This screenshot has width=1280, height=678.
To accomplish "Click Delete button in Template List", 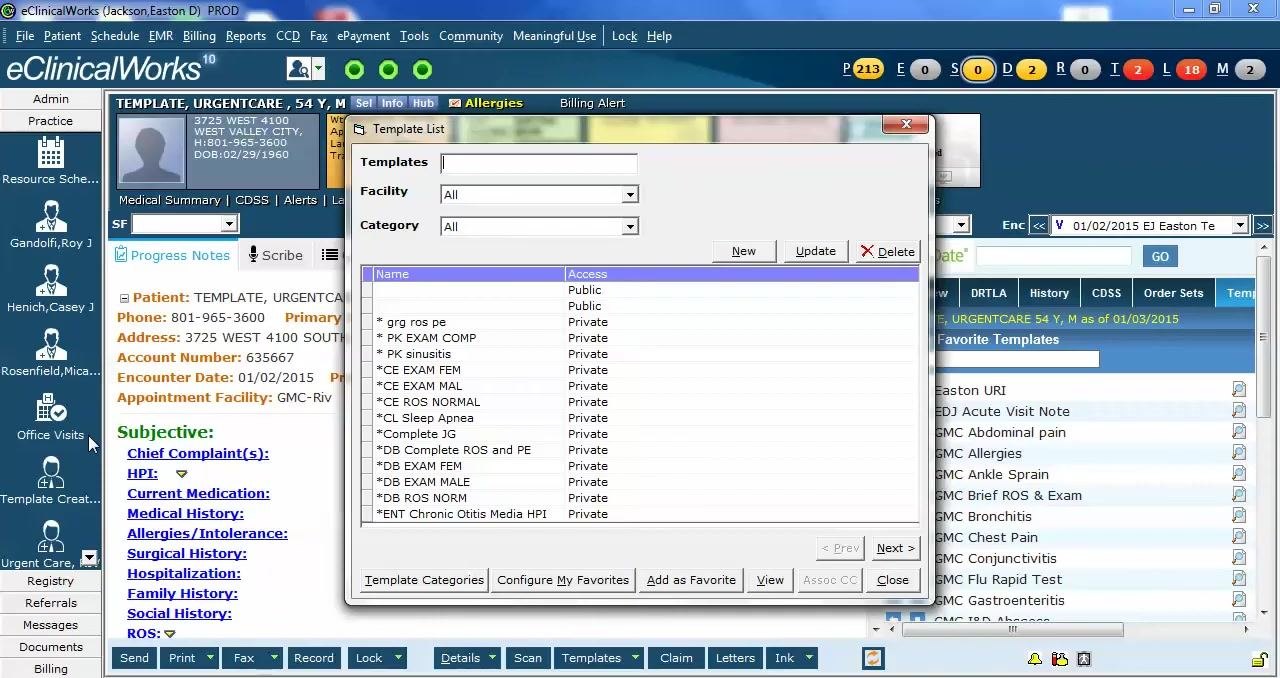I will 887,251.
